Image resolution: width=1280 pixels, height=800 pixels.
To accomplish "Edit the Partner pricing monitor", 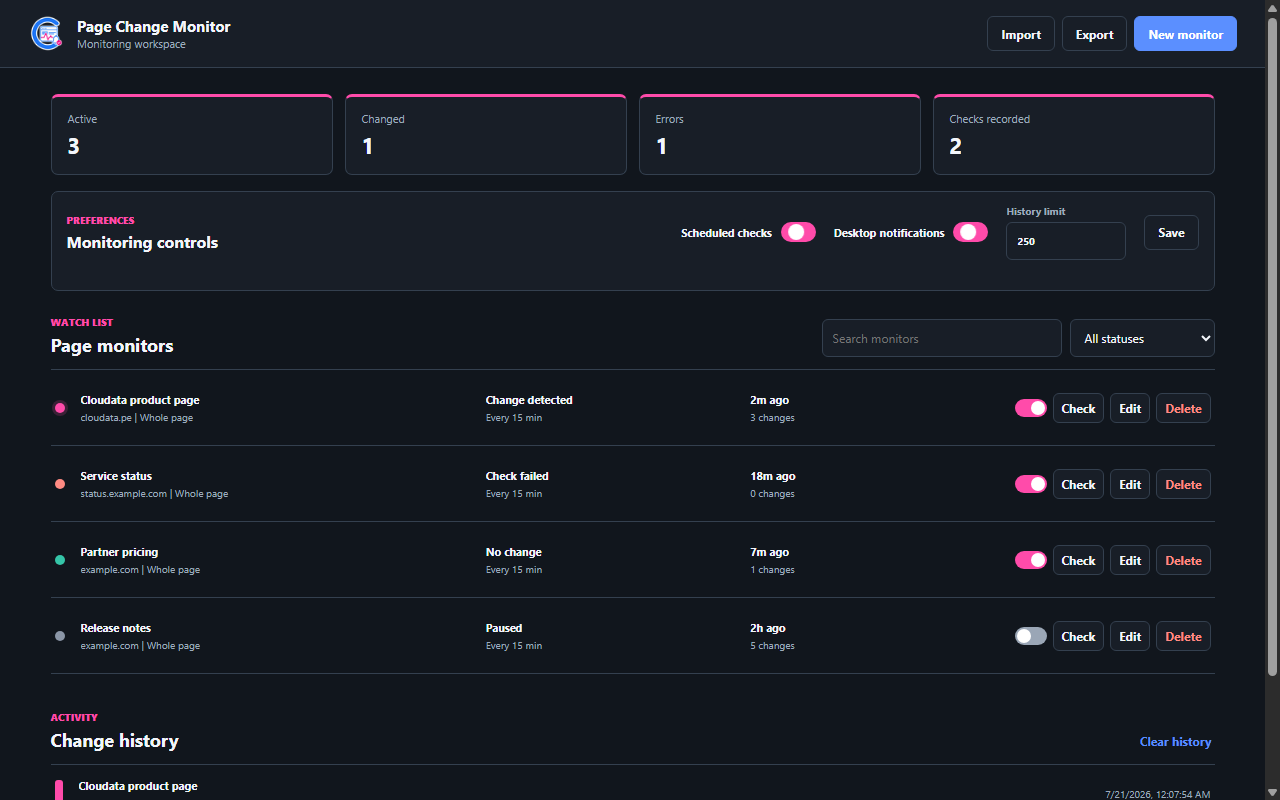I will (x=1130, y=560).
